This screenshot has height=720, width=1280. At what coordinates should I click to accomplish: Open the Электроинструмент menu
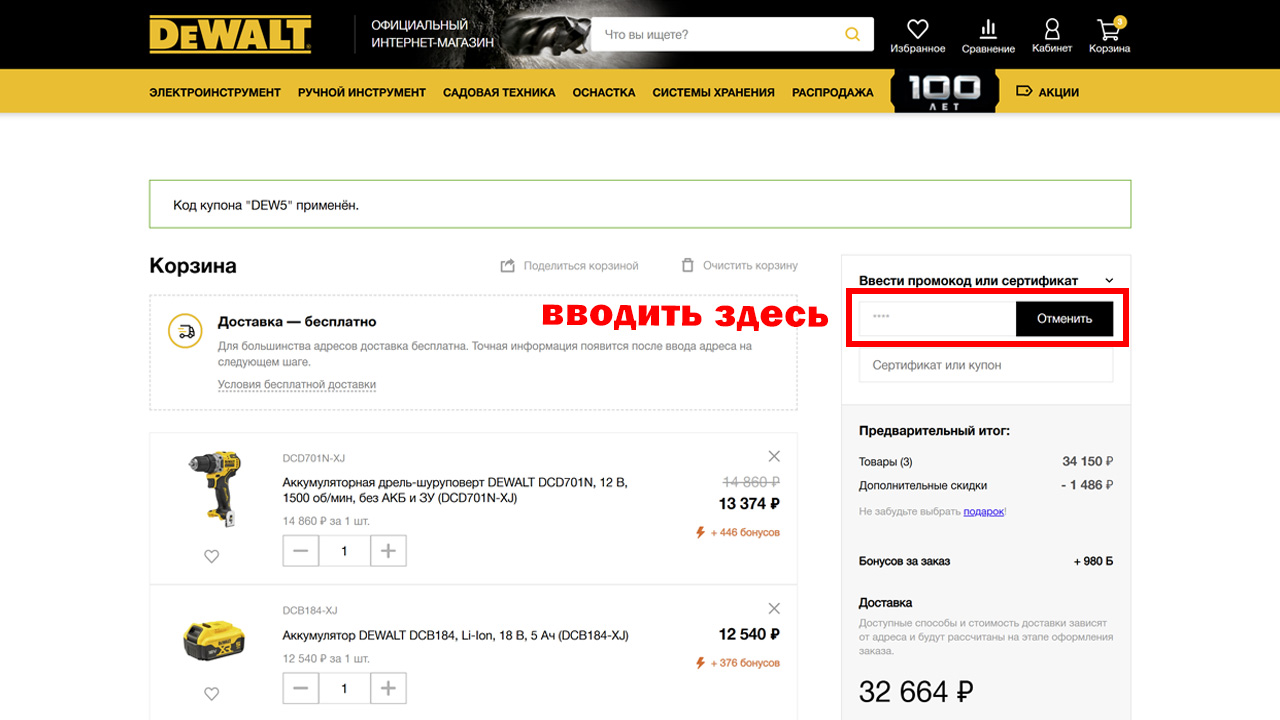(x=215, y=92)
